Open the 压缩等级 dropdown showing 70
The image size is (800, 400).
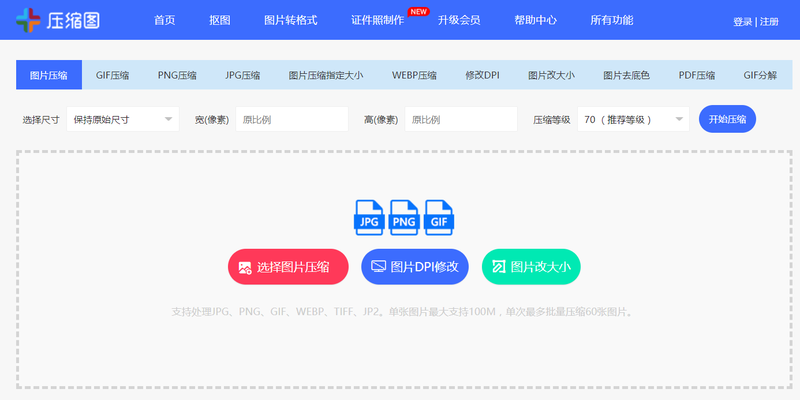pyautogui.click(x=633, y=119)
